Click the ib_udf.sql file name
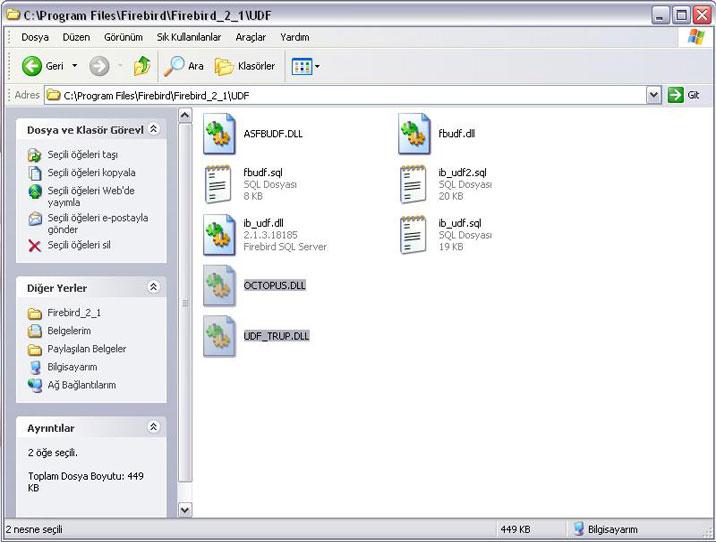 [x=460, y=223]
